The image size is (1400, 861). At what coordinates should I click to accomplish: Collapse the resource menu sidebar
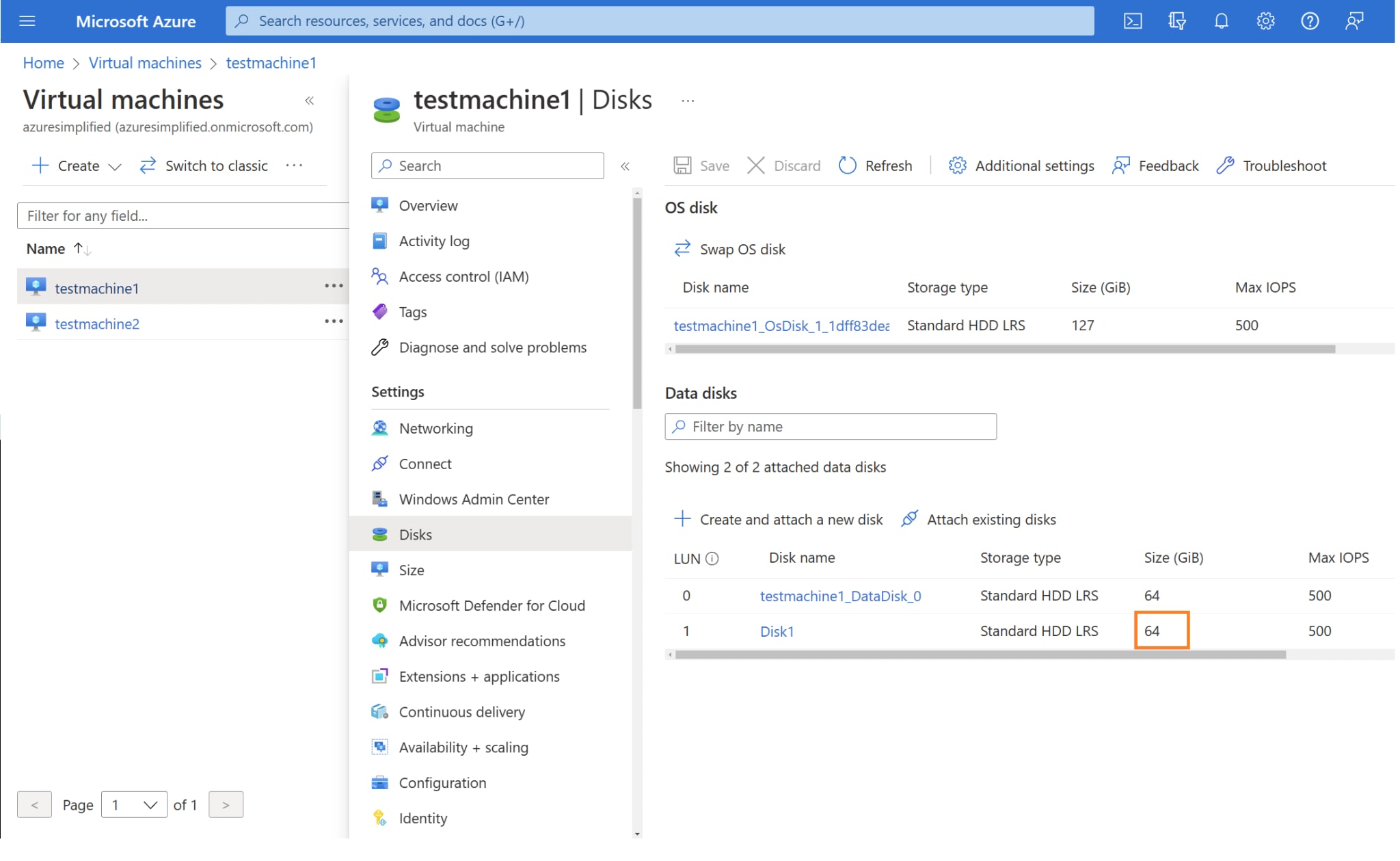625,166
